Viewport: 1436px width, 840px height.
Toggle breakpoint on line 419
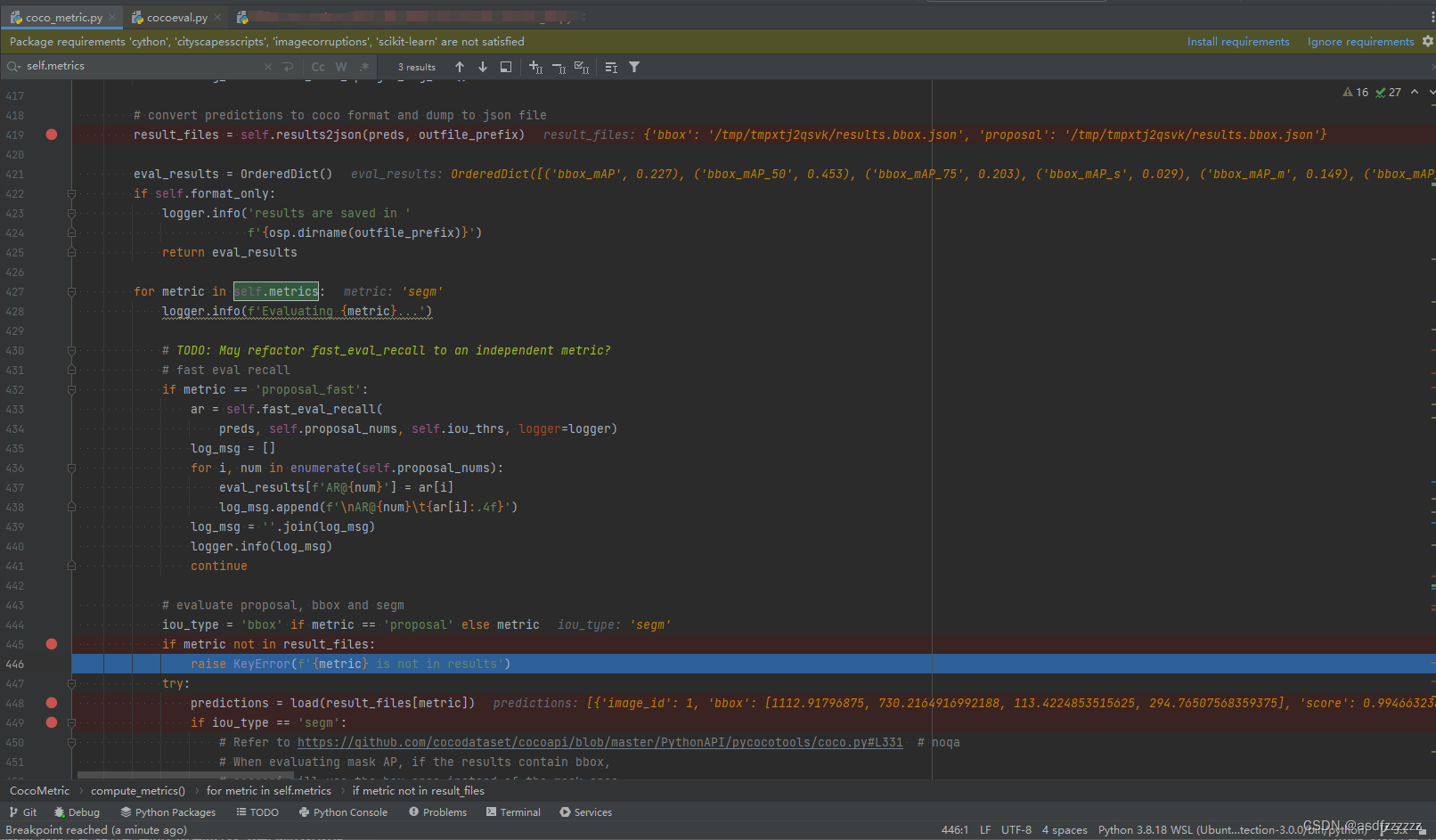pos(52,135)
